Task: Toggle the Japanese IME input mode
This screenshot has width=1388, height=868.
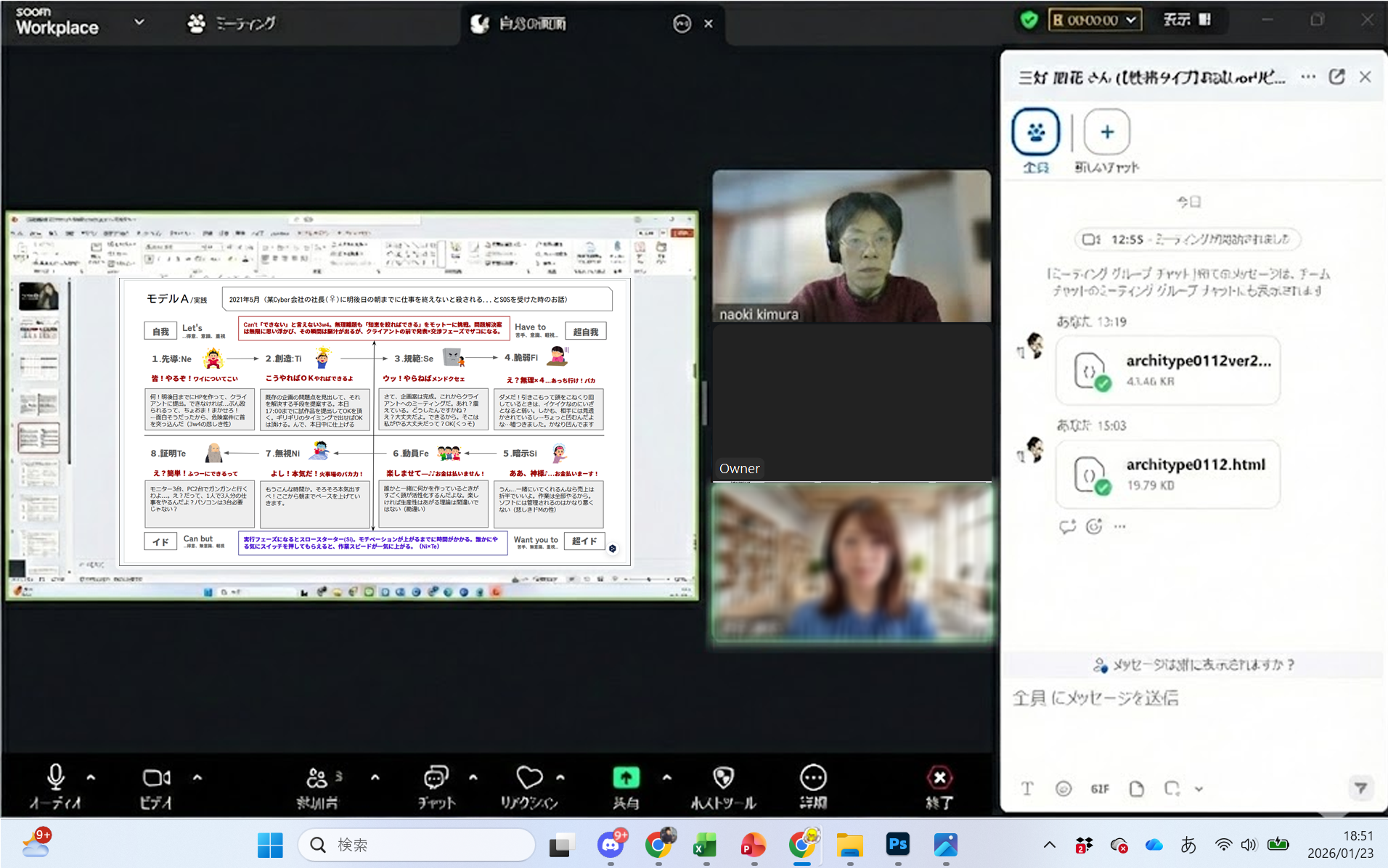Action: [1188, 845]
